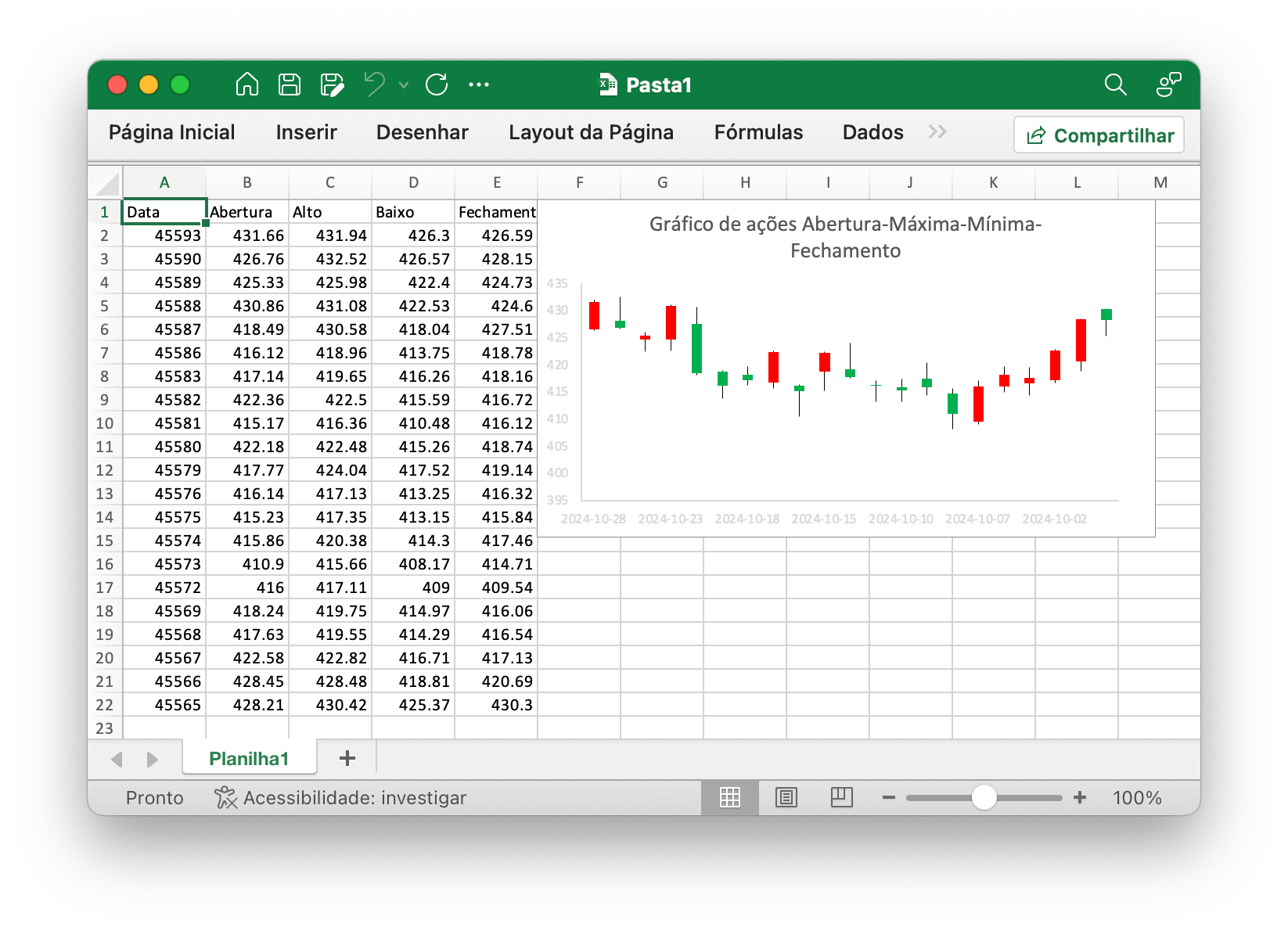Select the Abertura header cell
Screen dimensions: 1288x931
[x=247, y=212]
